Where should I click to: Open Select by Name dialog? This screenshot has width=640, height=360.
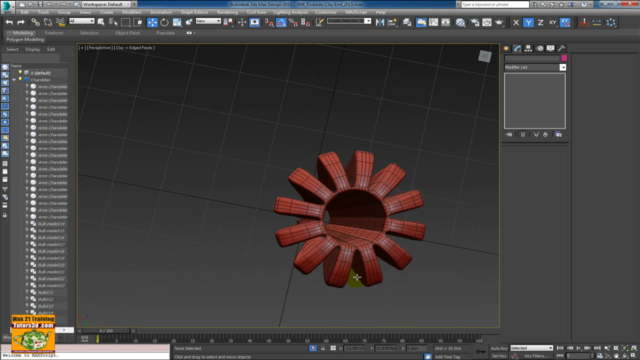tap(113, 22)
